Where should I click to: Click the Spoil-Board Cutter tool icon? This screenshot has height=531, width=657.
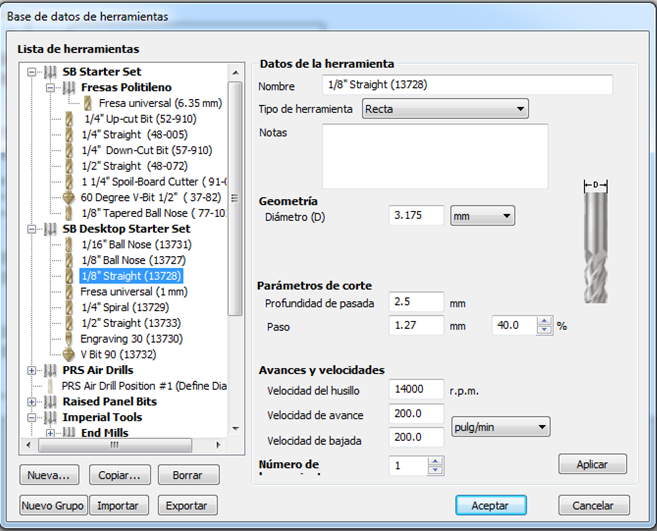[69, 182]
